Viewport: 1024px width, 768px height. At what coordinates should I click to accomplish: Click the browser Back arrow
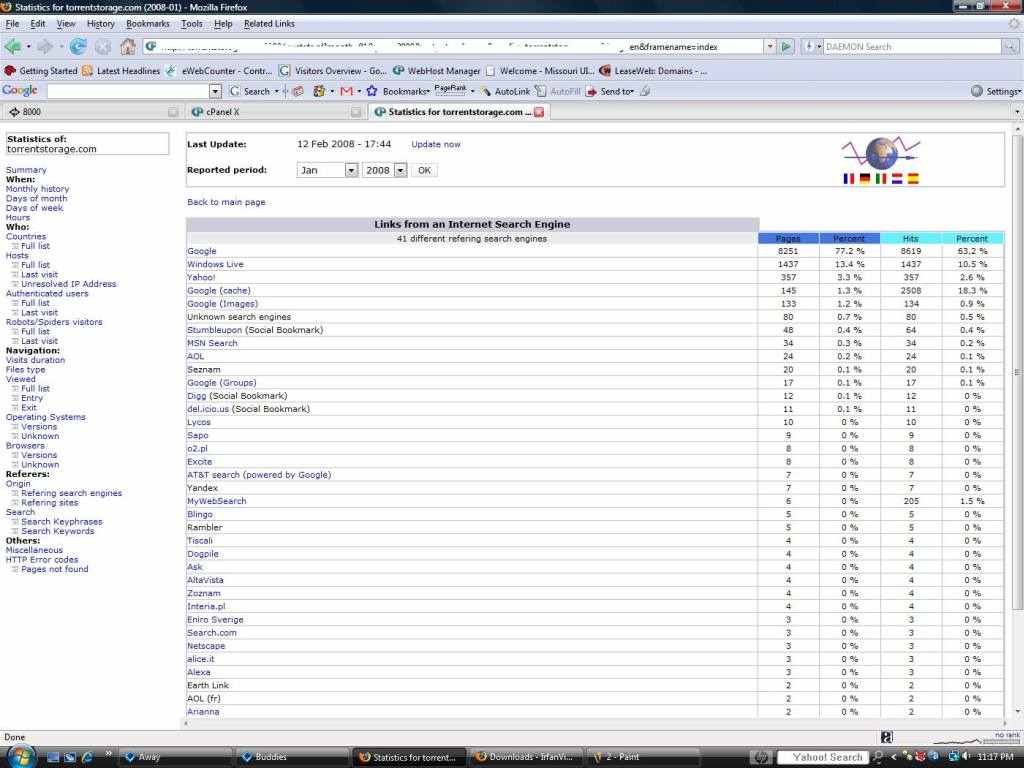tap(13, 46)
